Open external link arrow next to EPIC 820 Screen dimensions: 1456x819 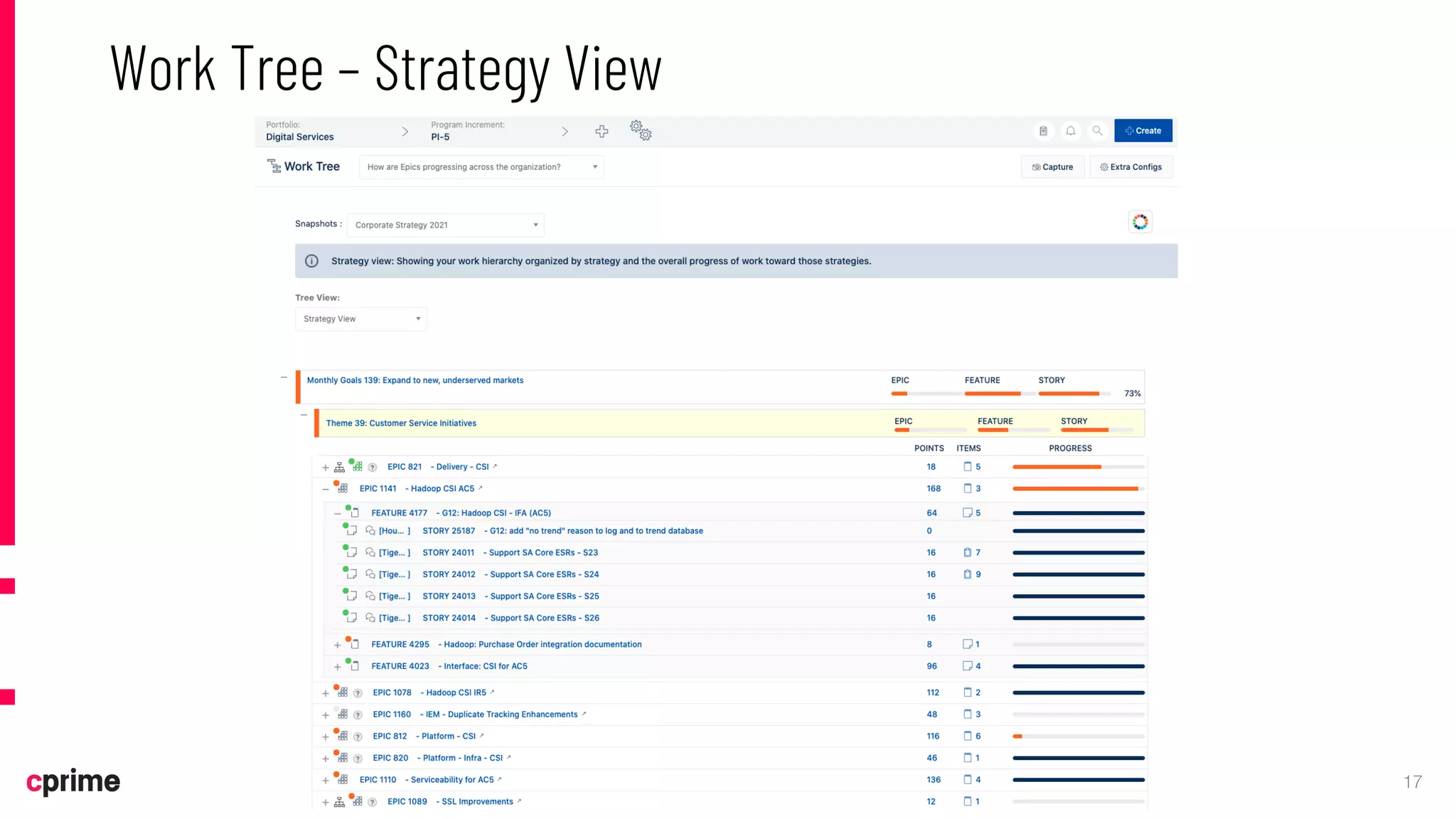click(509, 757)
